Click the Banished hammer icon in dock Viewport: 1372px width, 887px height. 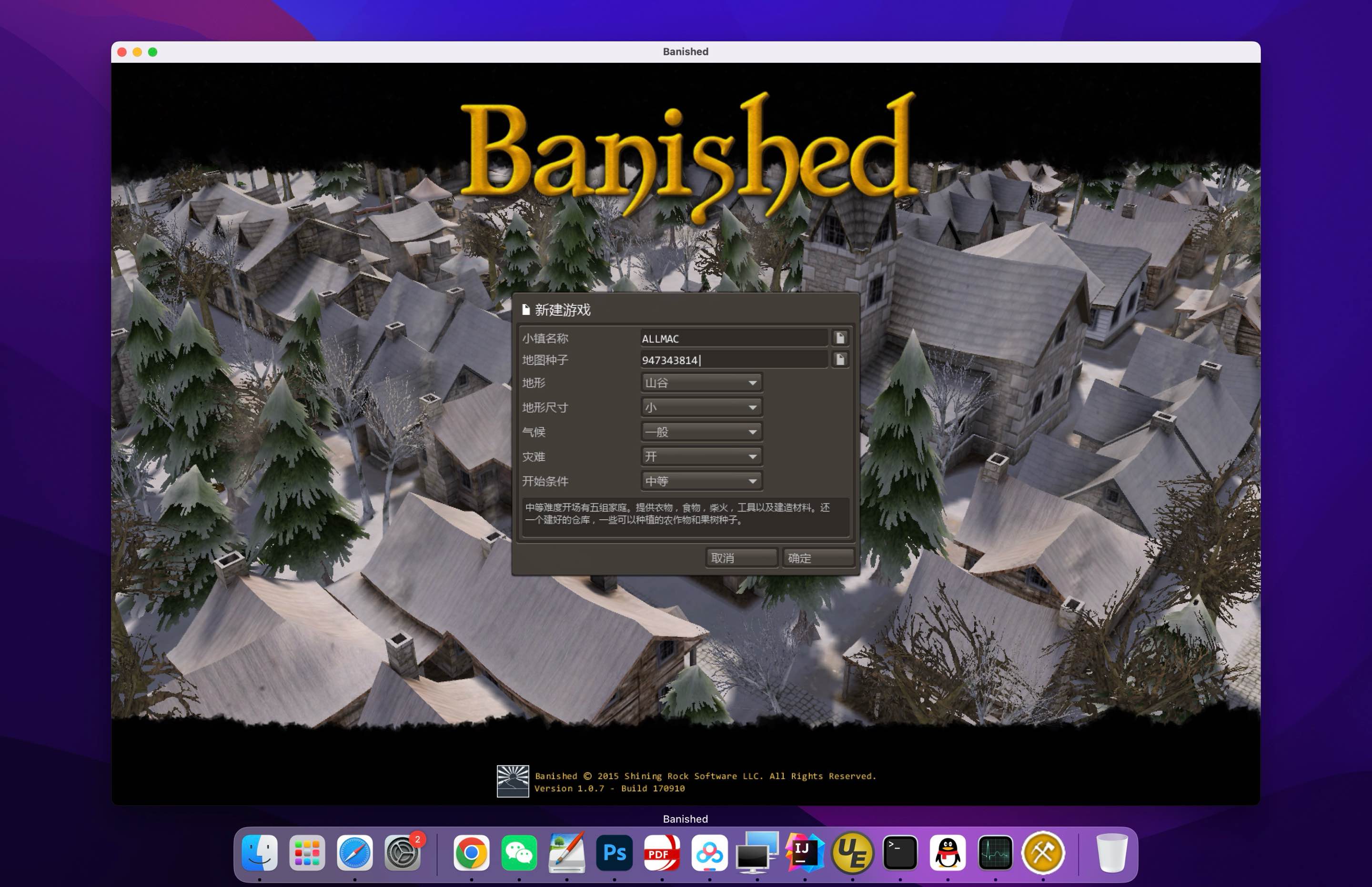[1043, 853]
